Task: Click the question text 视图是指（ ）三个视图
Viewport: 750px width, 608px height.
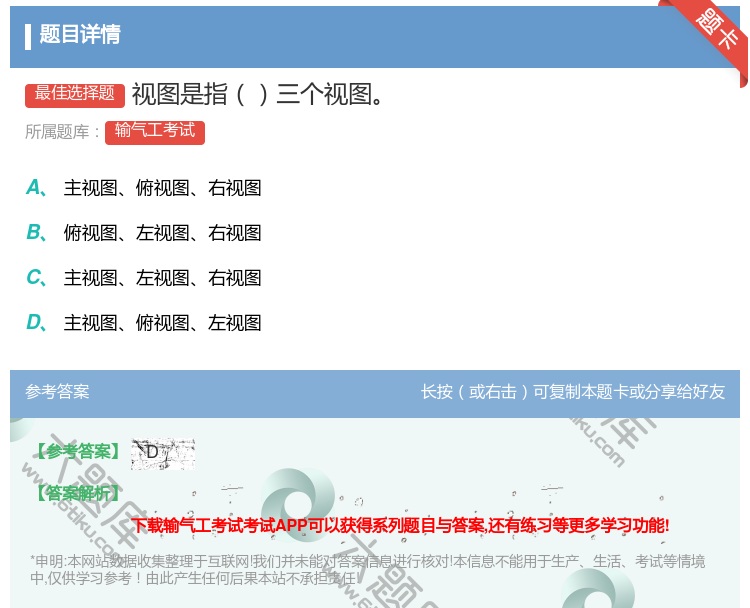Action: coord(257,94)
